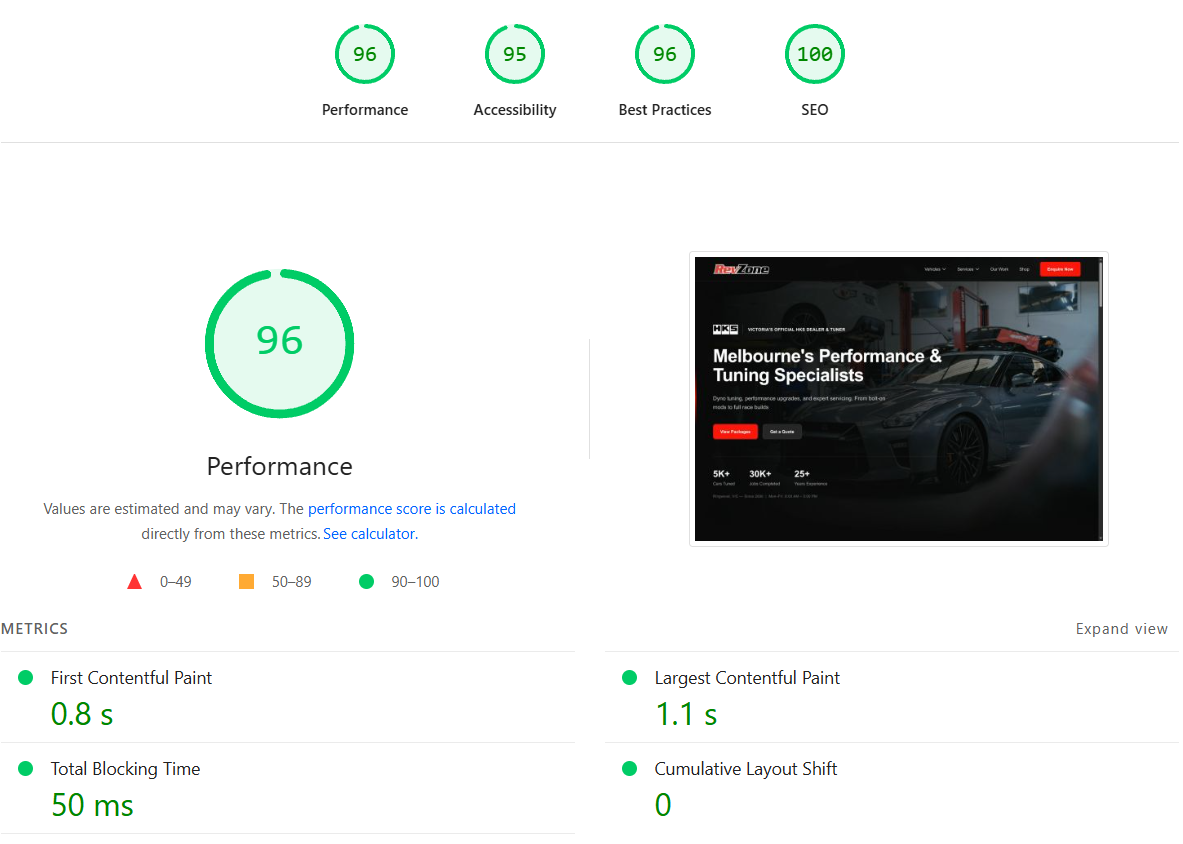Click the SEO score gauge showing 100
Viewport: 1183px width, 844px height.
click(815, 54)
